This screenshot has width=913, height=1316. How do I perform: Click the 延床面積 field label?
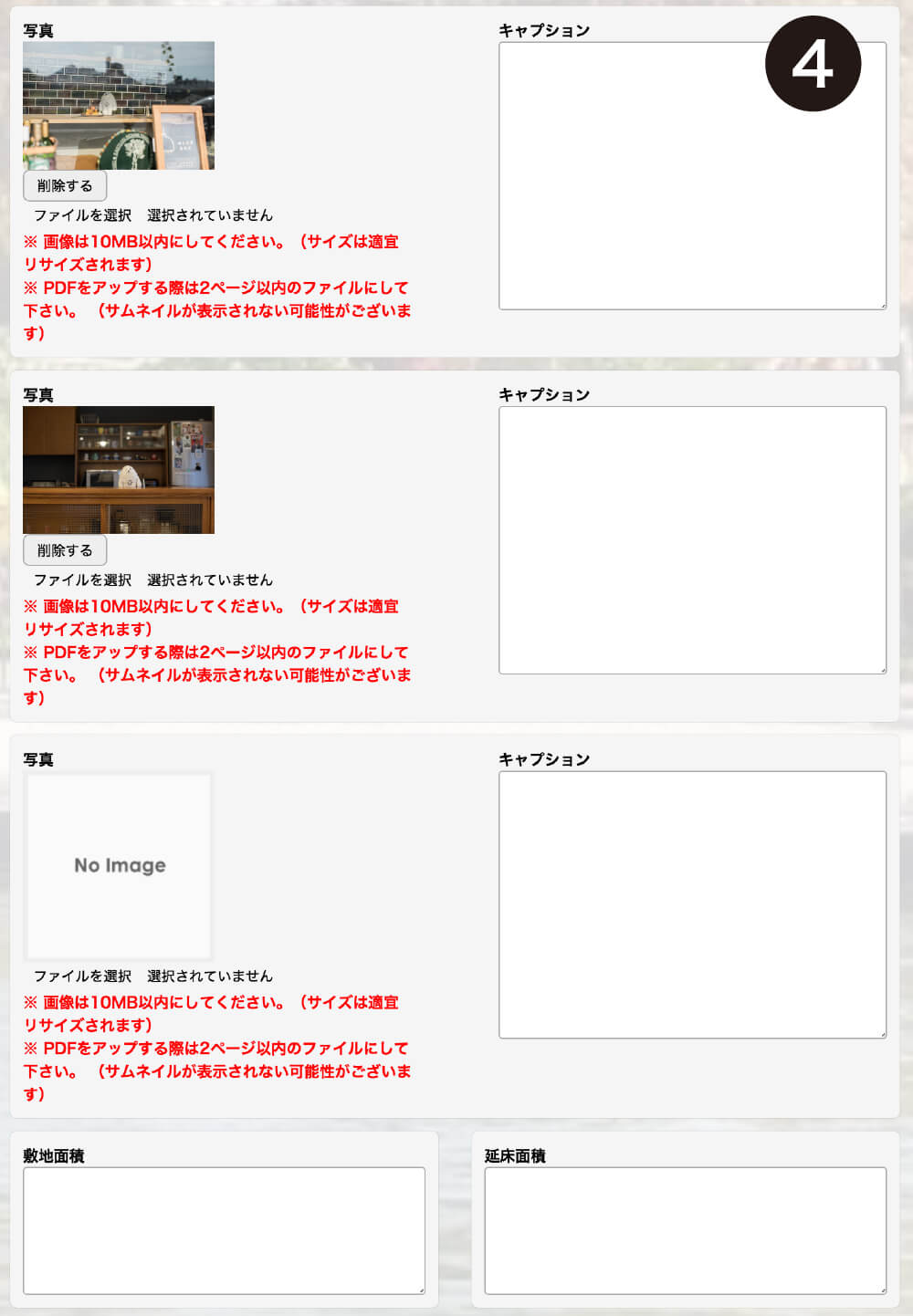pos(515,1155)
